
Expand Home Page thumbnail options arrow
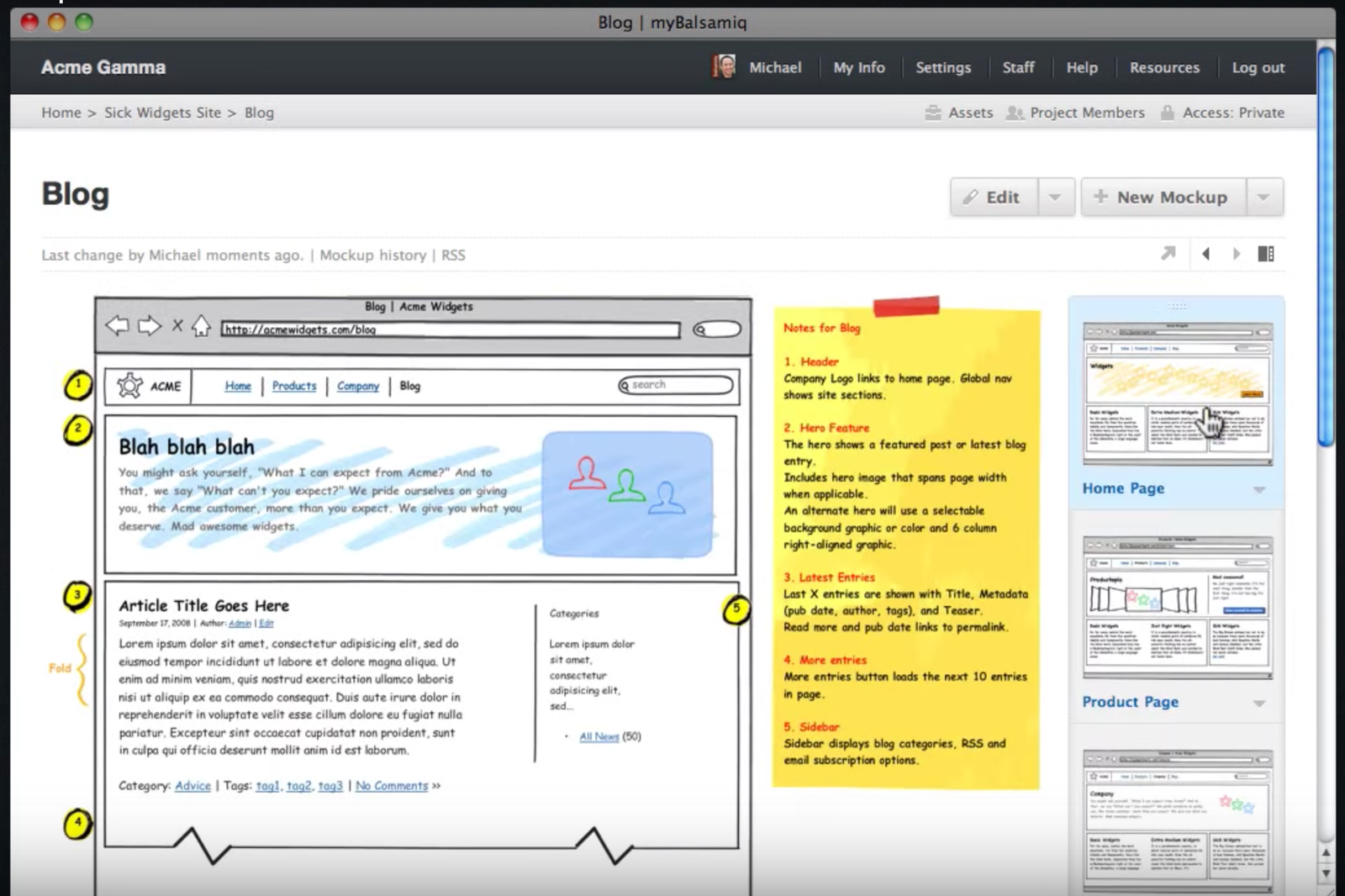click(1259, 490)
